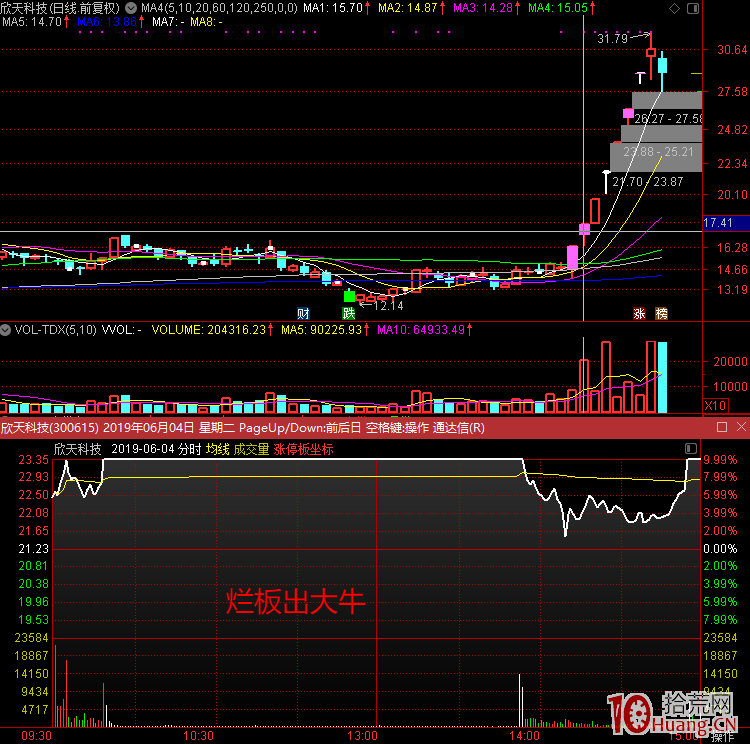Click the 21.23 previous close price label

33,549
